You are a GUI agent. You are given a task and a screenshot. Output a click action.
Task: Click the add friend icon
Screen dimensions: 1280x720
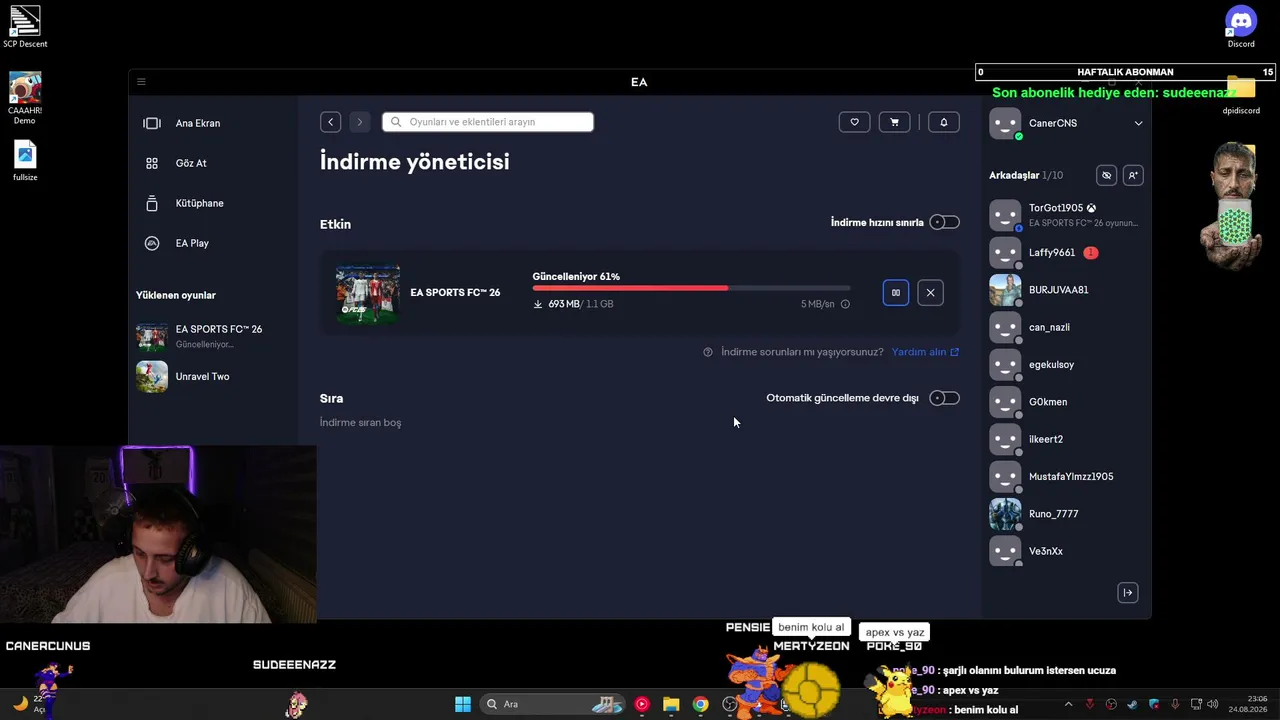tap(1133, 175)
